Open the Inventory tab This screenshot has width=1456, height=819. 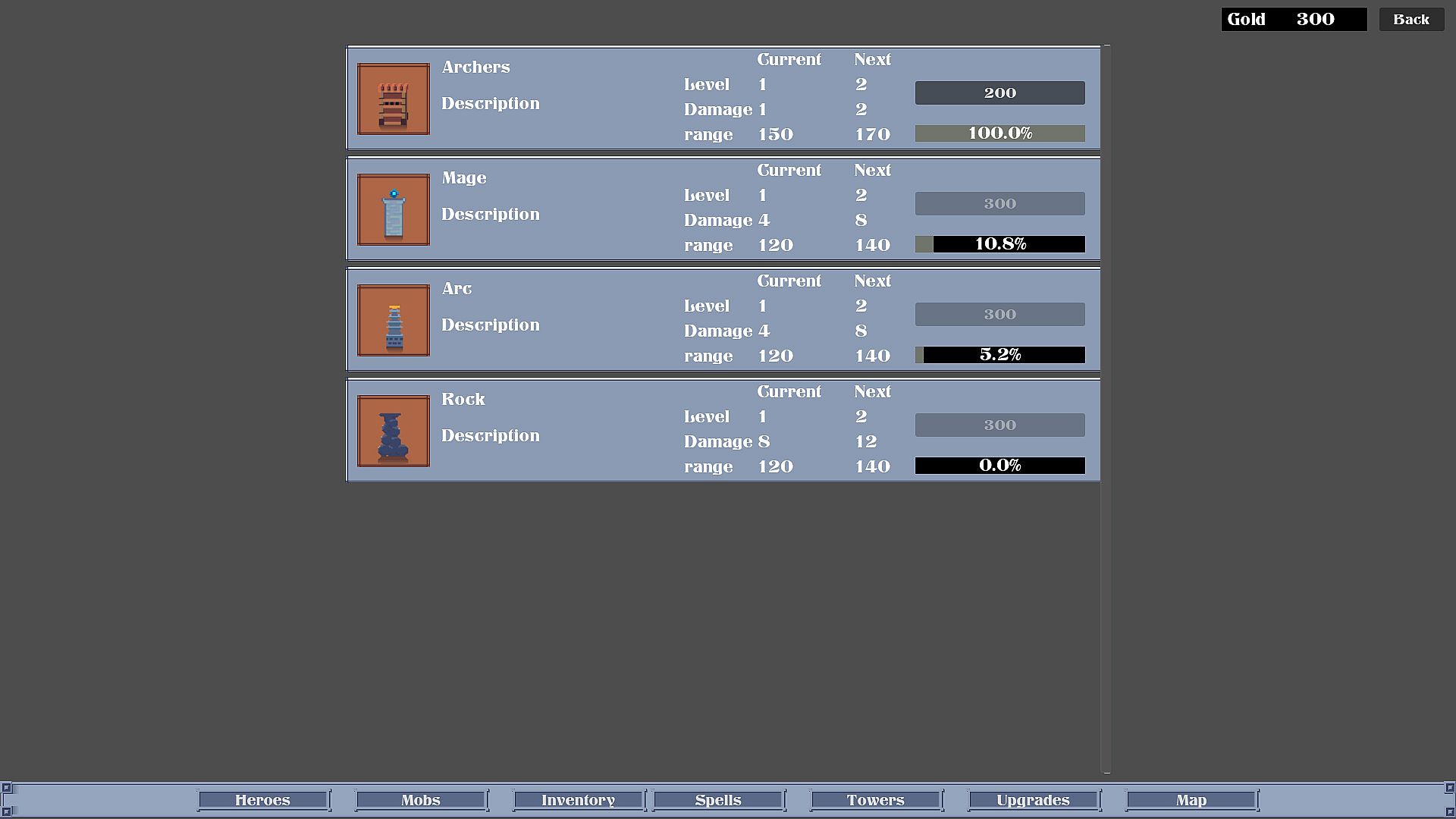pyautogui.click(x=578, y=800)
